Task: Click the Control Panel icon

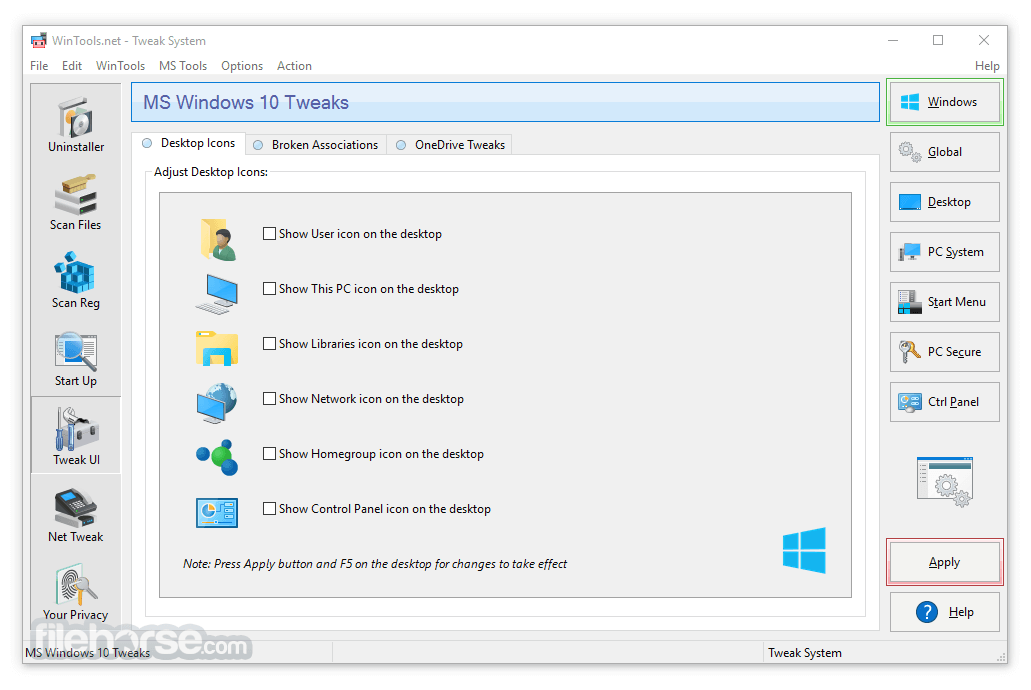Action: [217, 512]
